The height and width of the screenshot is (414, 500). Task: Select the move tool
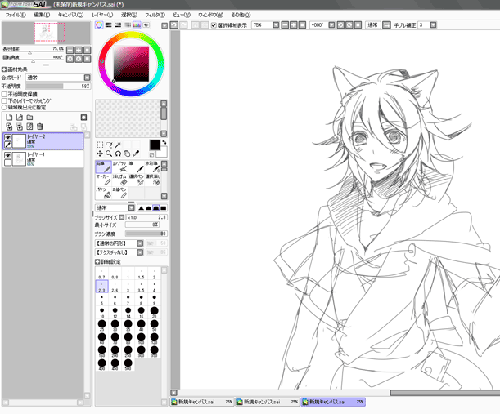[x=100, y=153]
